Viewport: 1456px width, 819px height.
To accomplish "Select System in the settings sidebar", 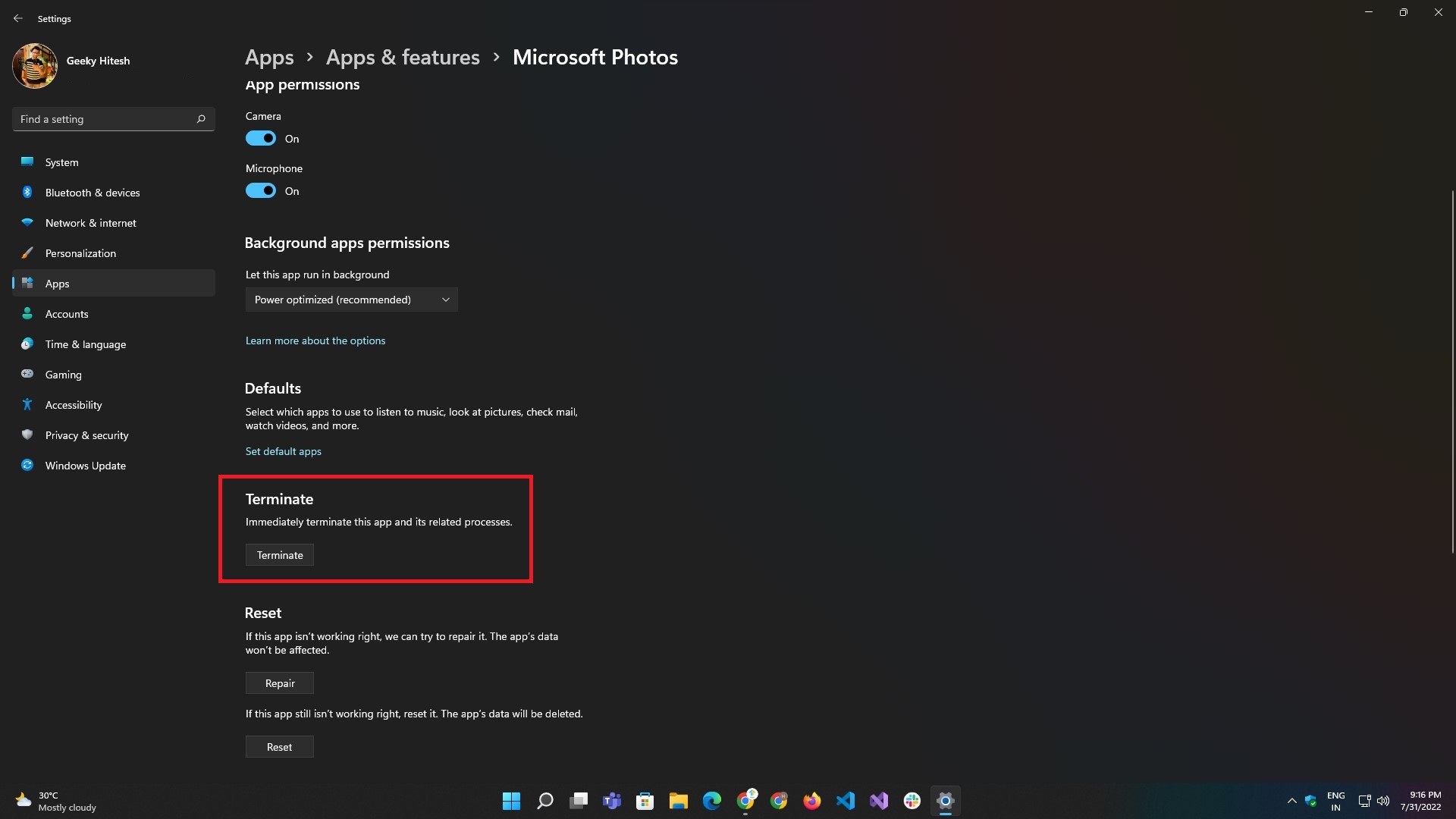I will pyautogui.click(x=61, y=162).
